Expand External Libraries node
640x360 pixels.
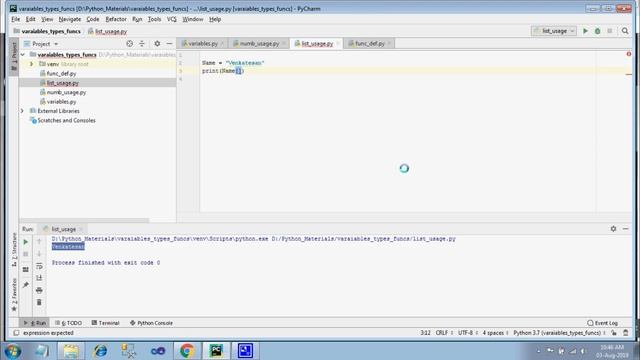(x=23, y=111)
